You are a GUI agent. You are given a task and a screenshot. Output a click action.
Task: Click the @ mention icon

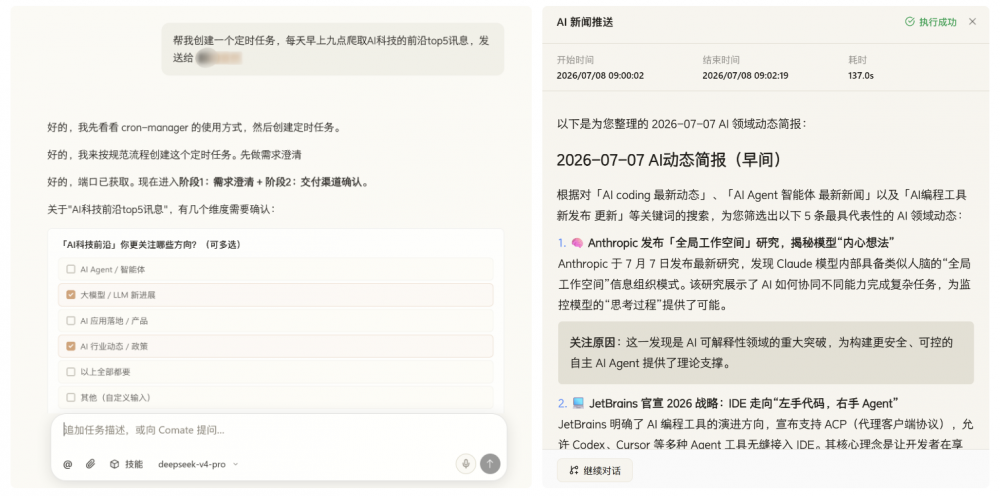tap(68, 464)
